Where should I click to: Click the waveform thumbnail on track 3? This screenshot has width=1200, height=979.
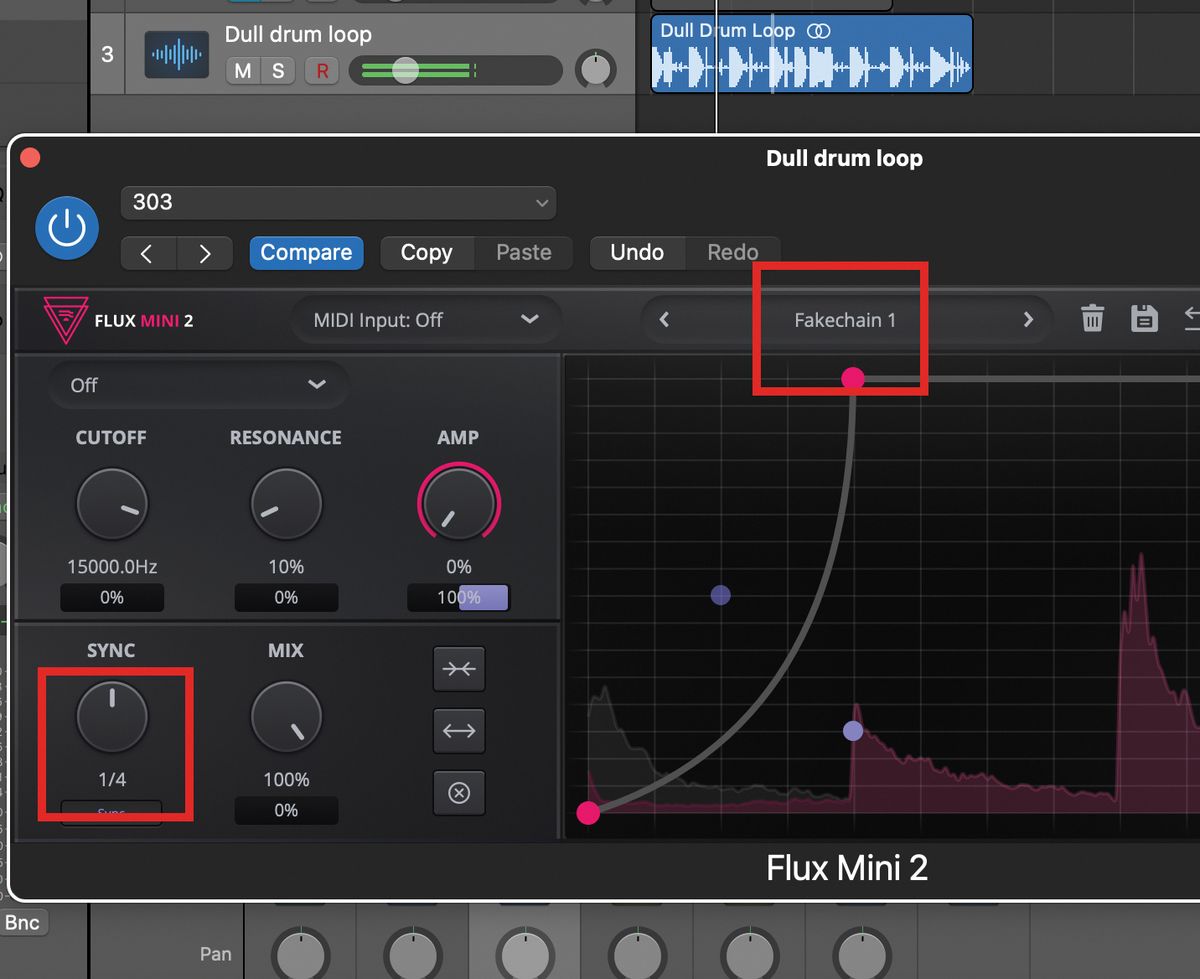click(x=176, y=53)
